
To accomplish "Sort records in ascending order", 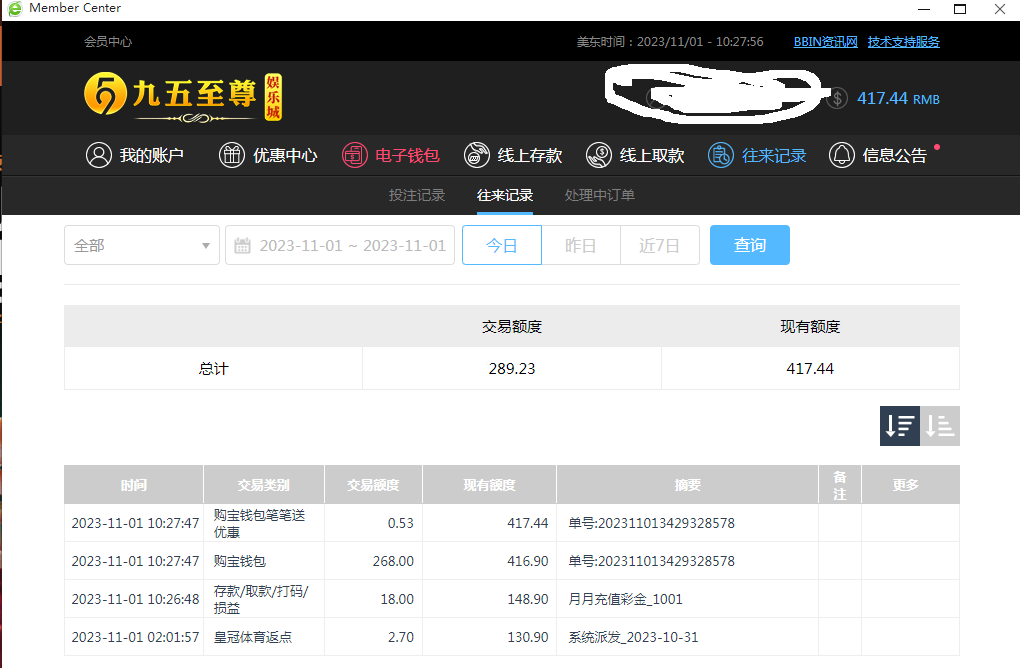I will (940, 426).
